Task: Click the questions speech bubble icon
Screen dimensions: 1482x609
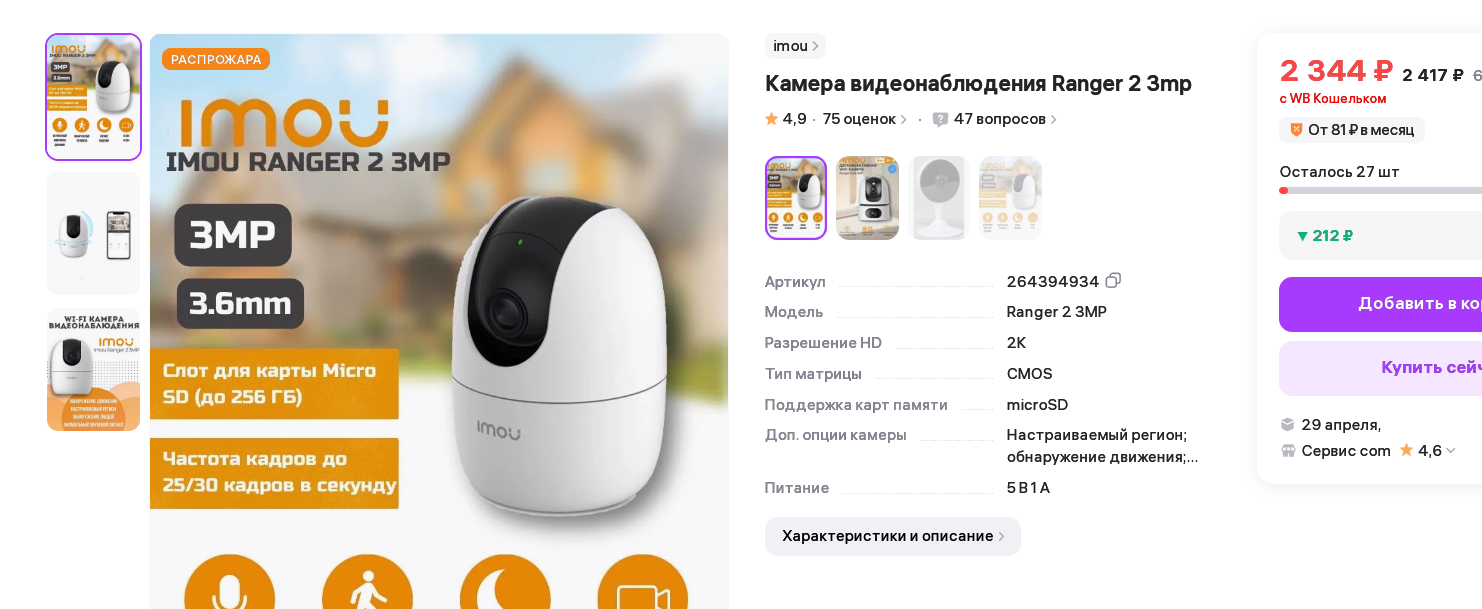Action: point(940,119)
